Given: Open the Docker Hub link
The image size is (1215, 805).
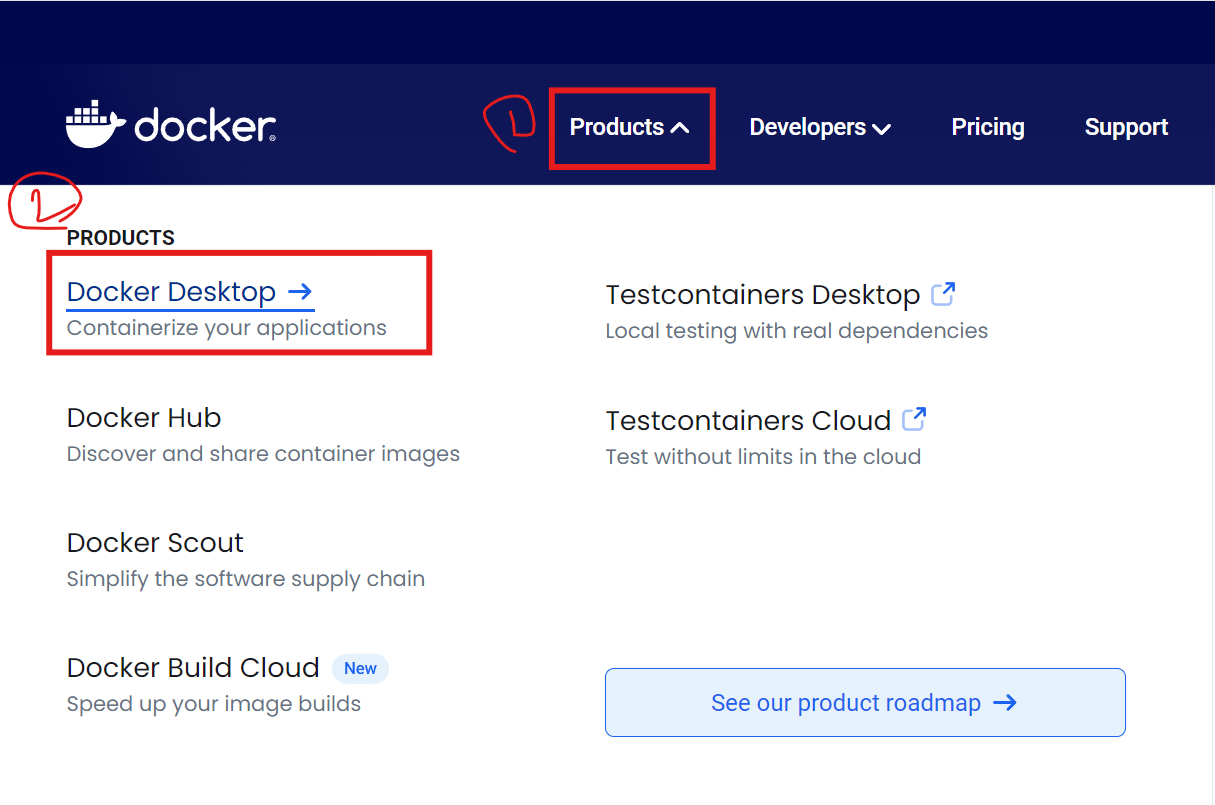Looking at the screenshot, I should pyautogui.click(x=144, y=418).
